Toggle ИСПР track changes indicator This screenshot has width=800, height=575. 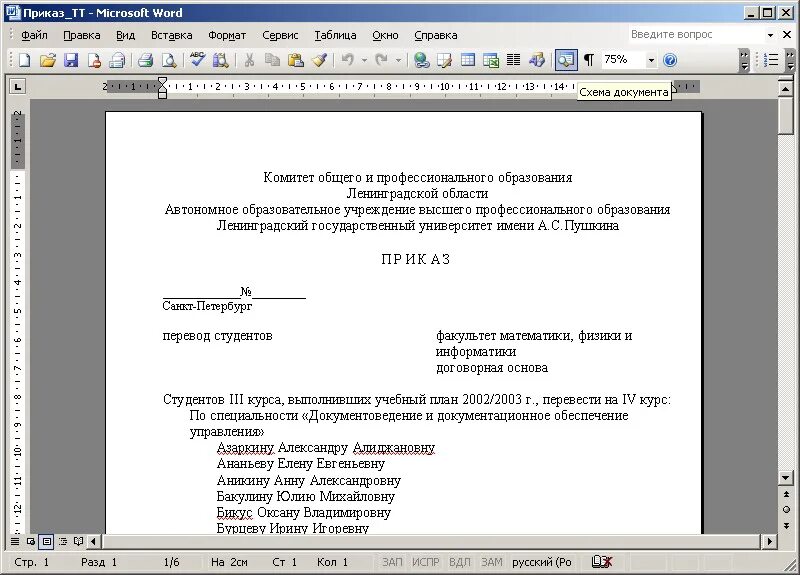[426, 562]
